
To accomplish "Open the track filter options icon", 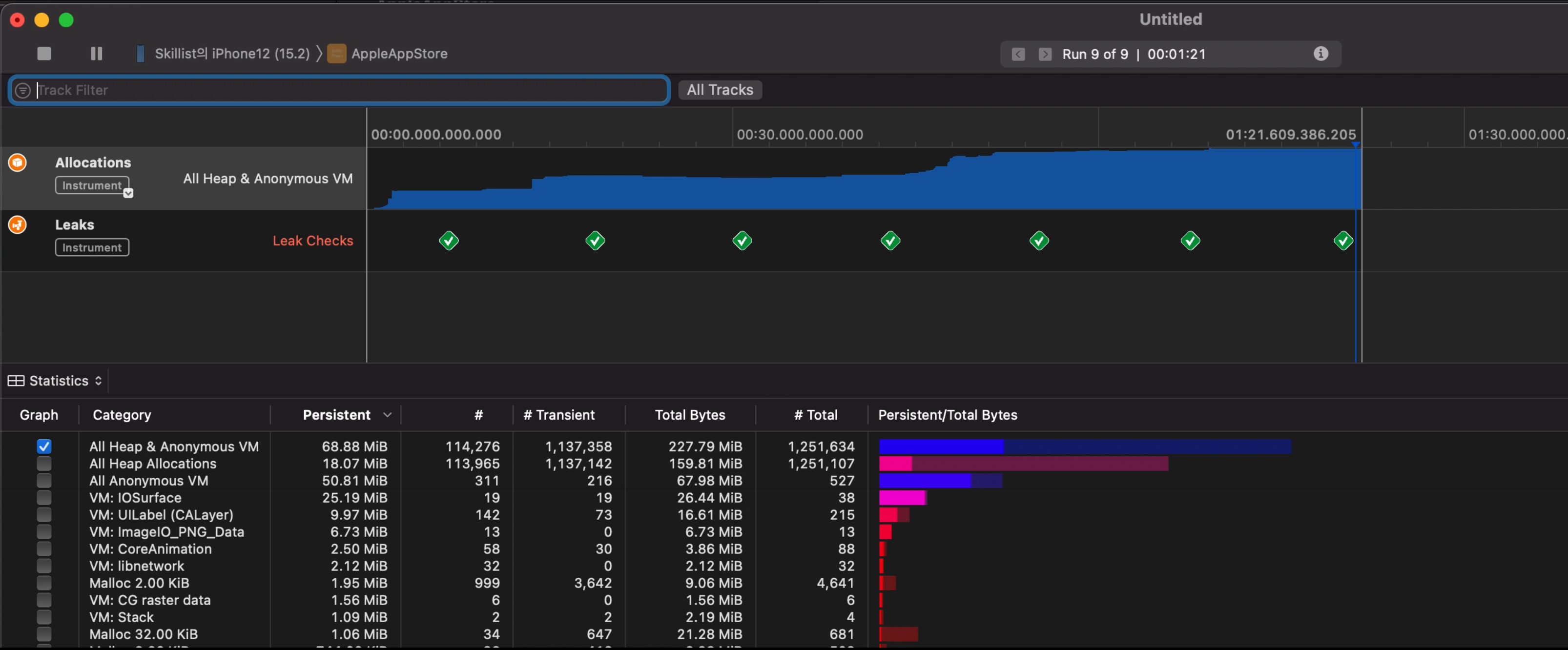I will (x=22, y=90).
